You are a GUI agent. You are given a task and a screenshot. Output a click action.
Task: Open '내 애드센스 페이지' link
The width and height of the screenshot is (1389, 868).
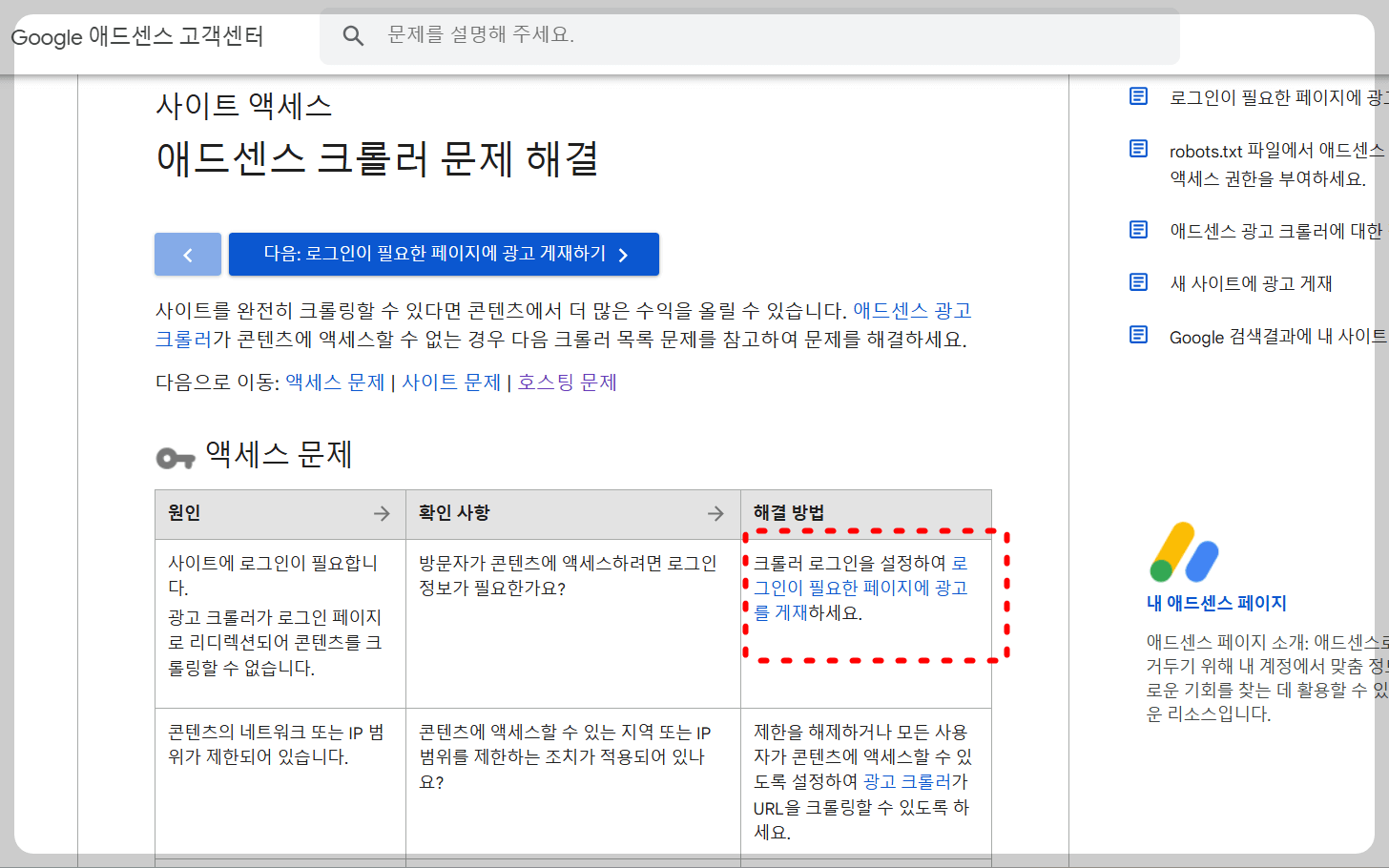1216,603
